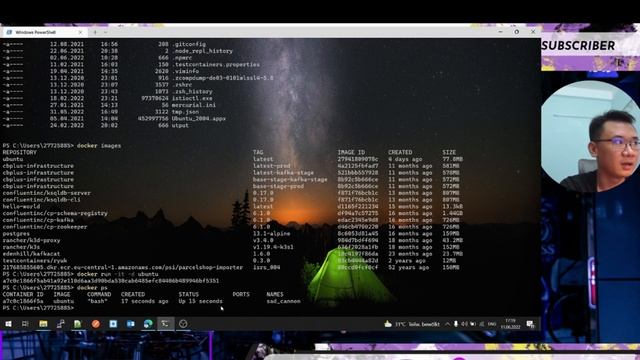The height and width of the screenshot is (360, 640).
Task: Click the 'latest-kafka-stage' tag value
Action: pyautogui.click(x=283, y=173)
